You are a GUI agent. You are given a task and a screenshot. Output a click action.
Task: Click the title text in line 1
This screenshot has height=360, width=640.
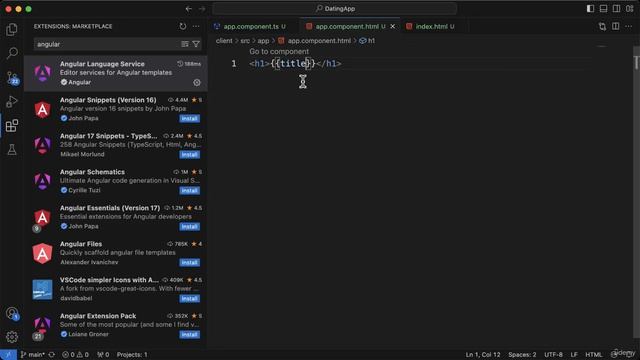coord(293,64)
